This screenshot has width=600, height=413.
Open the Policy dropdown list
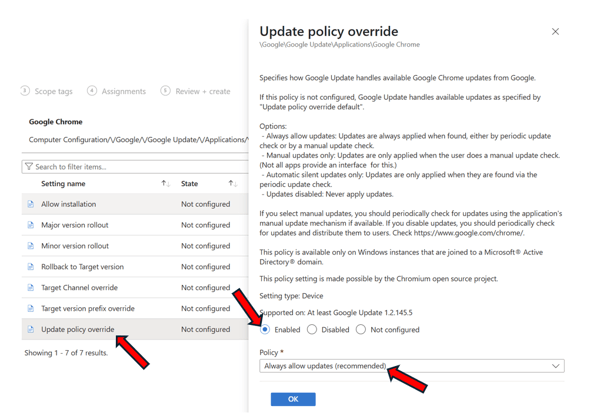(412, 366)
